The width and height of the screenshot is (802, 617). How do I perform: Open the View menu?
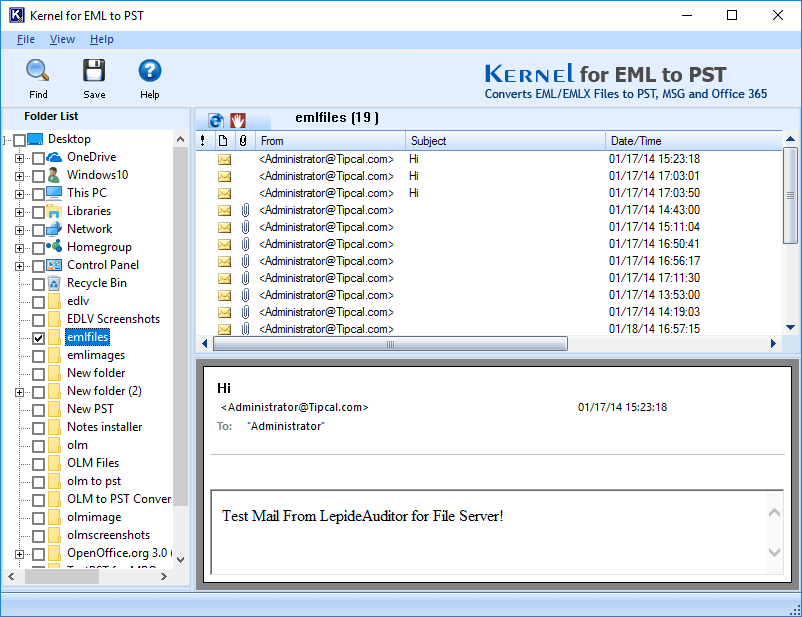[x=62, y=39]
